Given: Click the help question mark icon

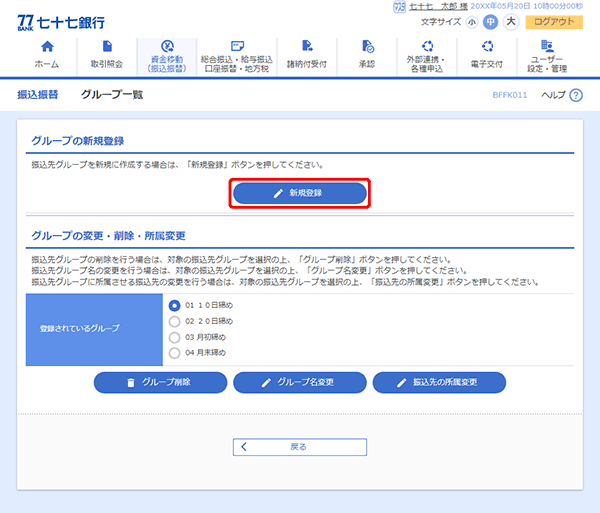Looking at the screenshot, I should (x=575, y=95).
